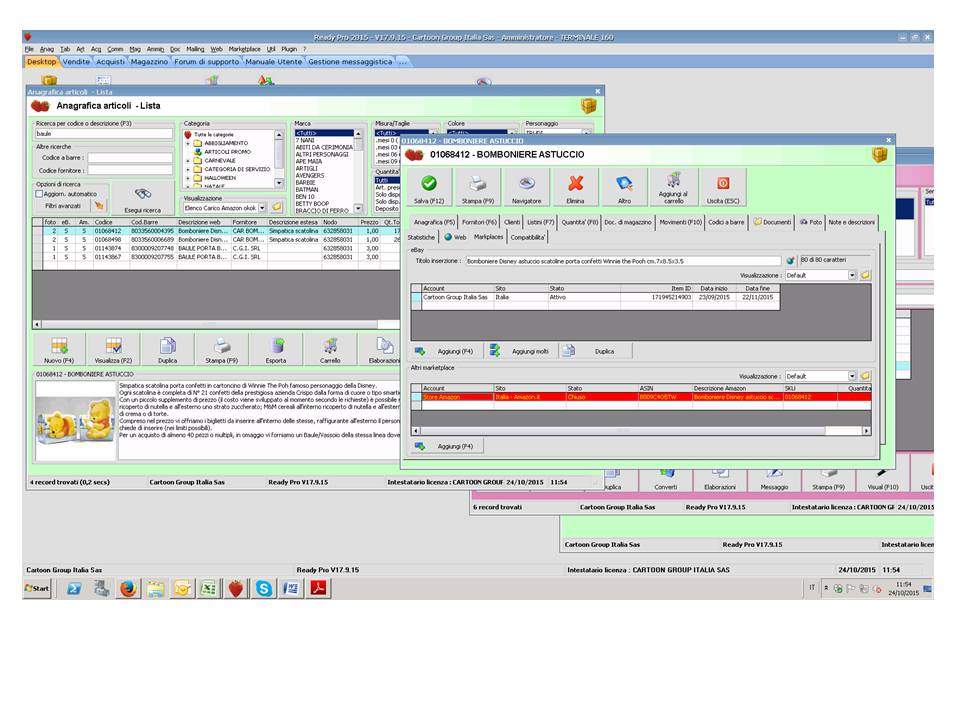Click the clear-filters icon beside Filtri avanzati
The width and height of the screenshot is (960, 720).
pyautogui.click(x=99, y=206)
